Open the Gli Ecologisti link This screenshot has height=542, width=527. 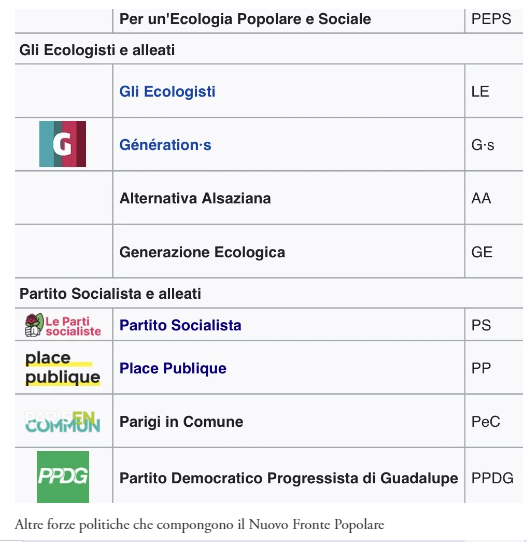pos(167,92)
